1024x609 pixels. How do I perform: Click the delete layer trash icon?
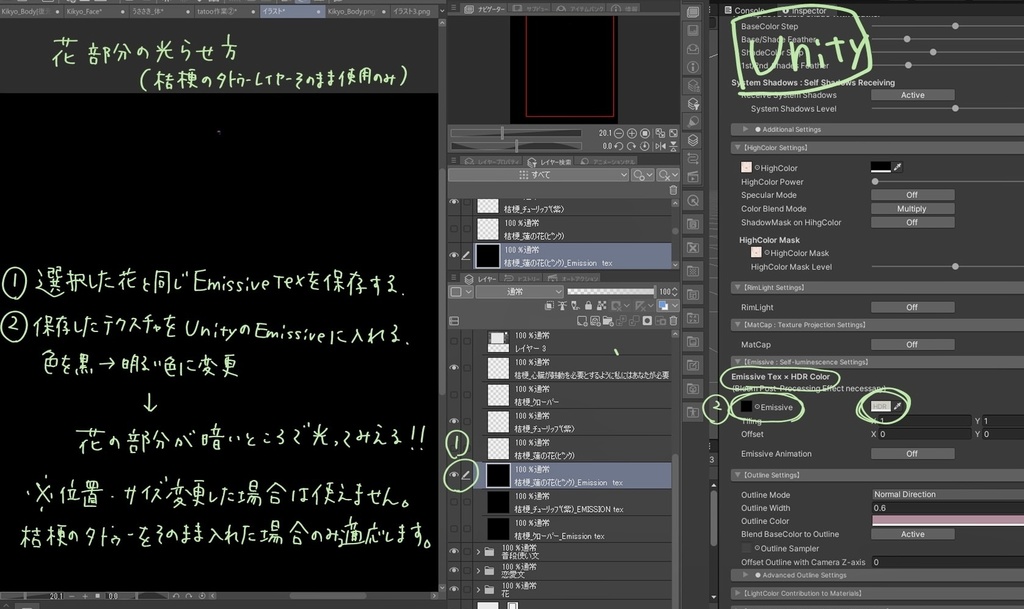(673, 320)
